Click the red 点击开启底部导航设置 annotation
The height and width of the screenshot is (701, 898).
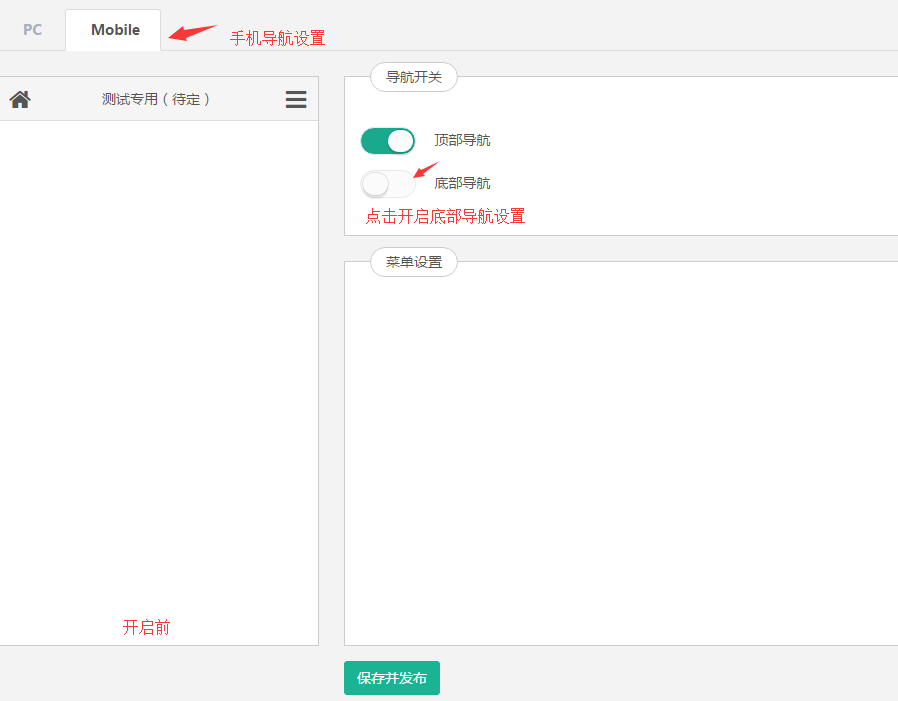(445, 216)
